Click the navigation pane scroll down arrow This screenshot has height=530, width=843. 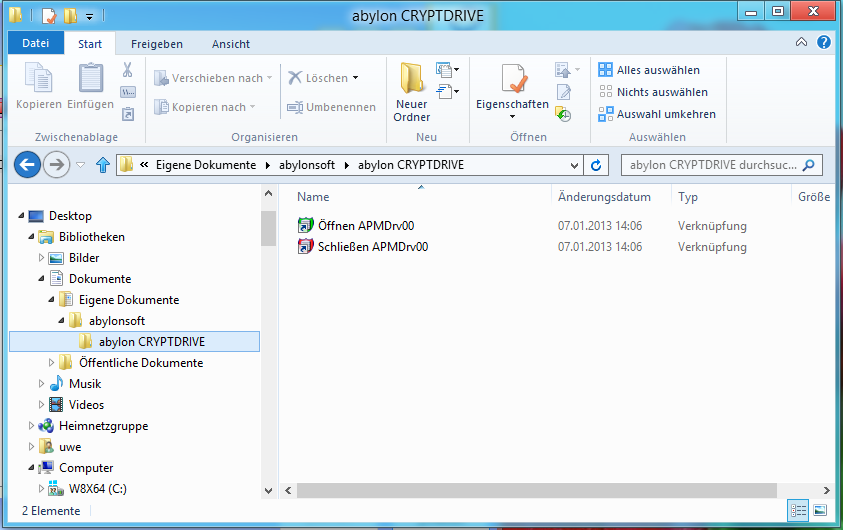(268, 490)
